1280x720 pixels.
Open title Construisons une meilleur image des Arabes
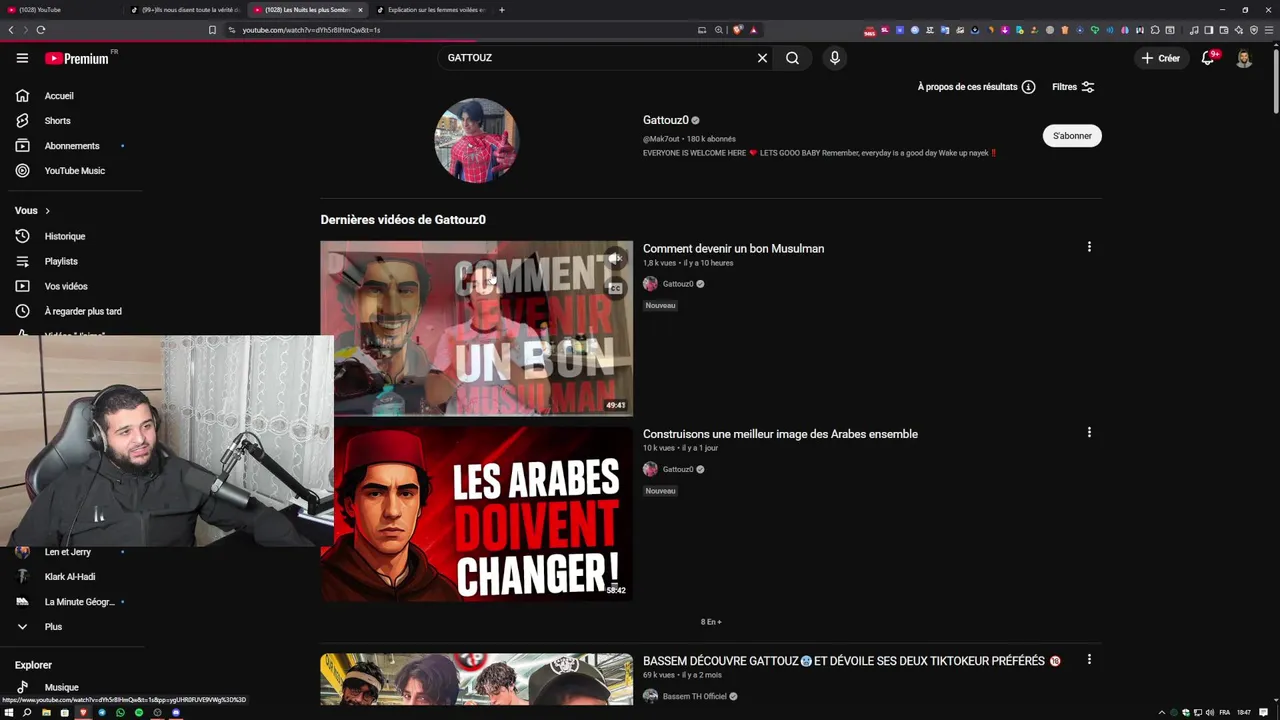click(780, 434)
